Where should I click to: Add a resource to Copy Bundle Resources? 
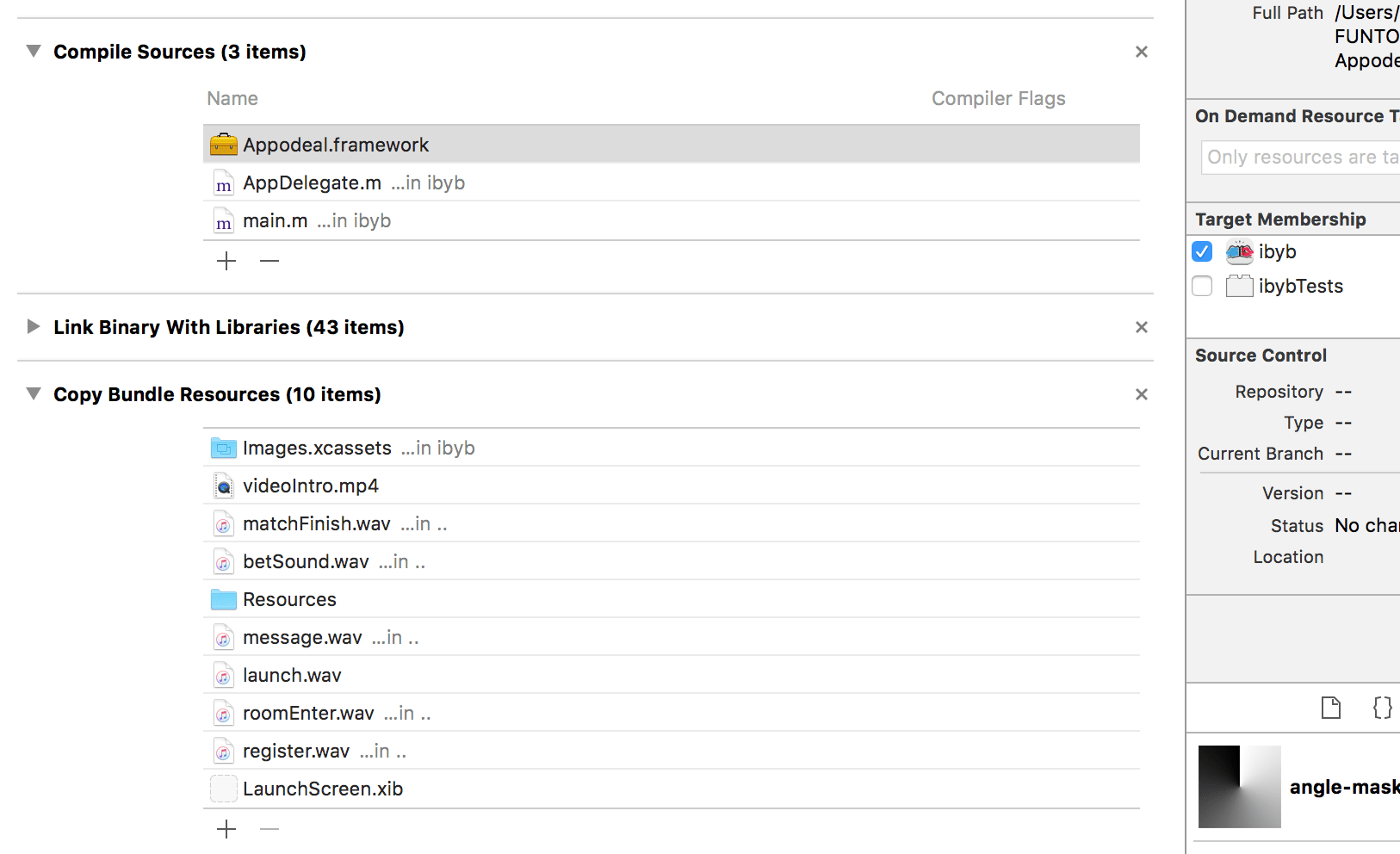click(226, 829)
